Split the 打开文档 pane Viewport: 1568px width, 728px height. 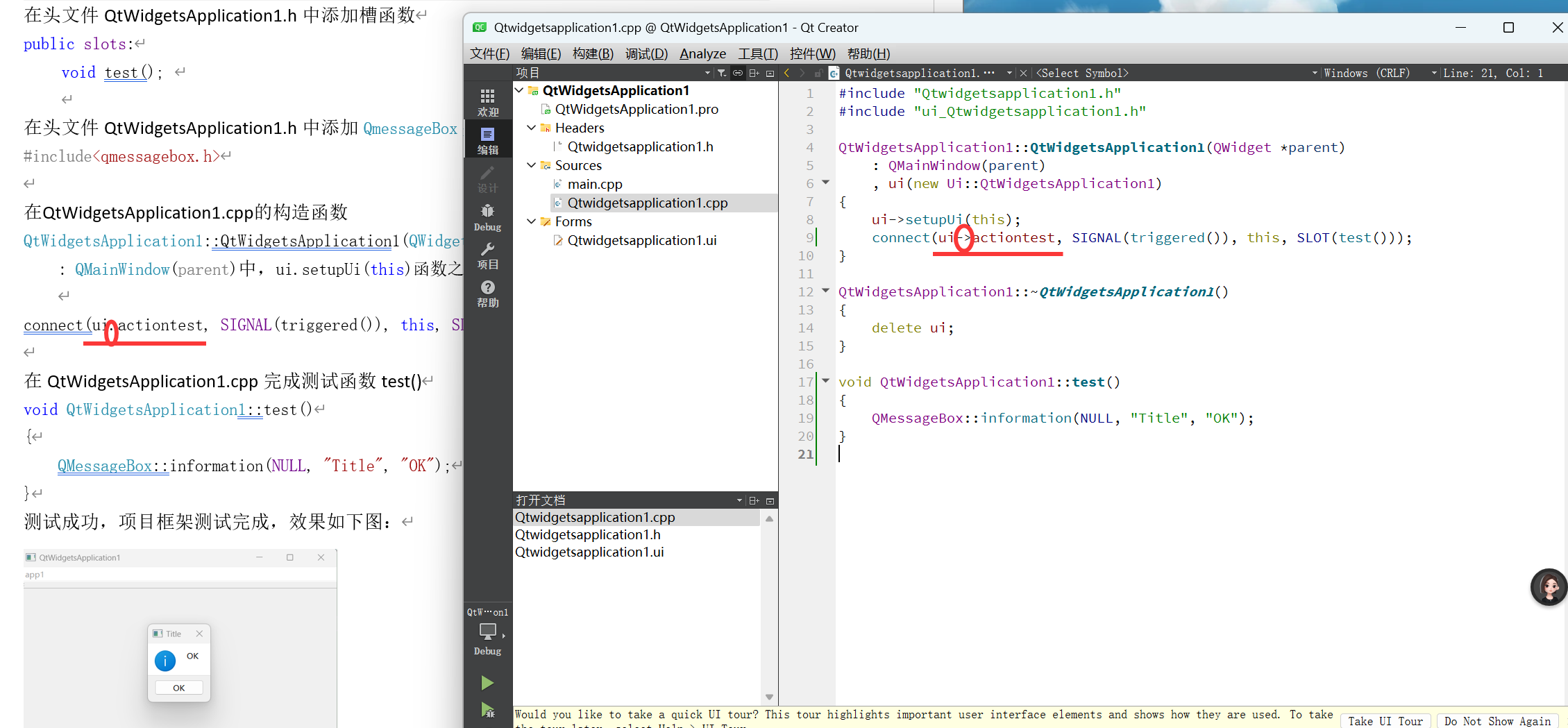(x=754, y=500)
